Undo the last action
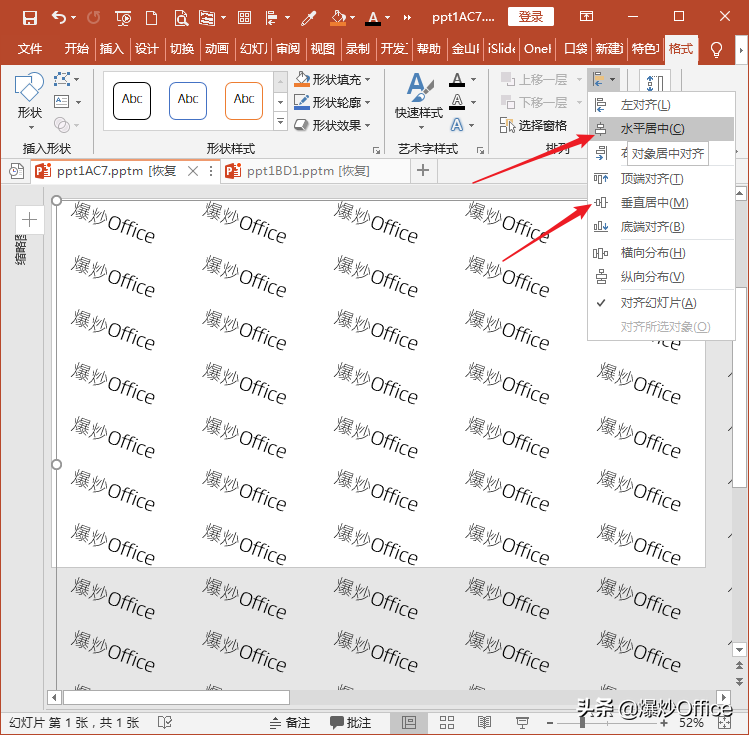Screen dimensions: 749x735 (x=59, y=18)
